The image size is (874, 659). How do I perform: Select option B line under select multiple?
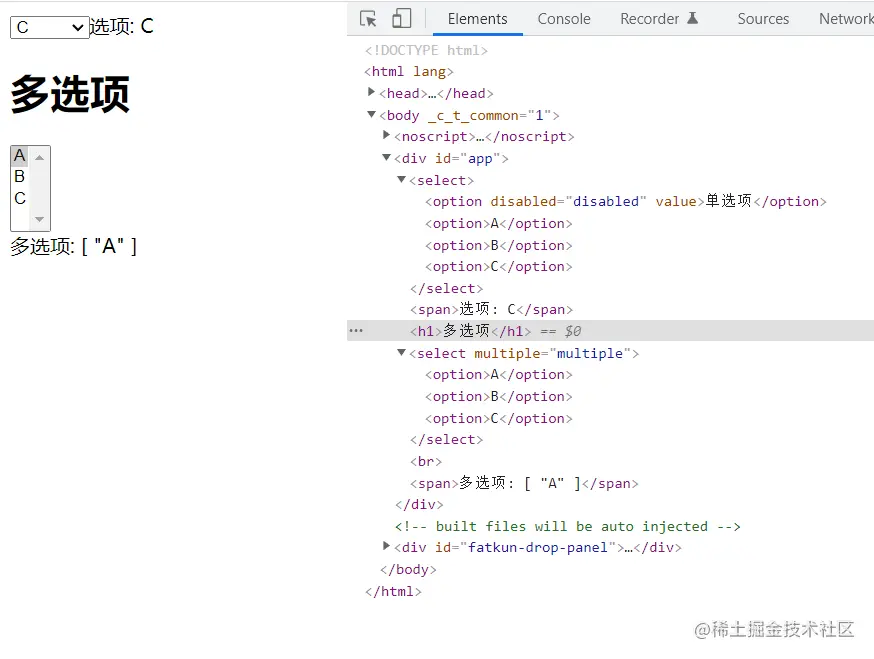click(x=498, y=396)
